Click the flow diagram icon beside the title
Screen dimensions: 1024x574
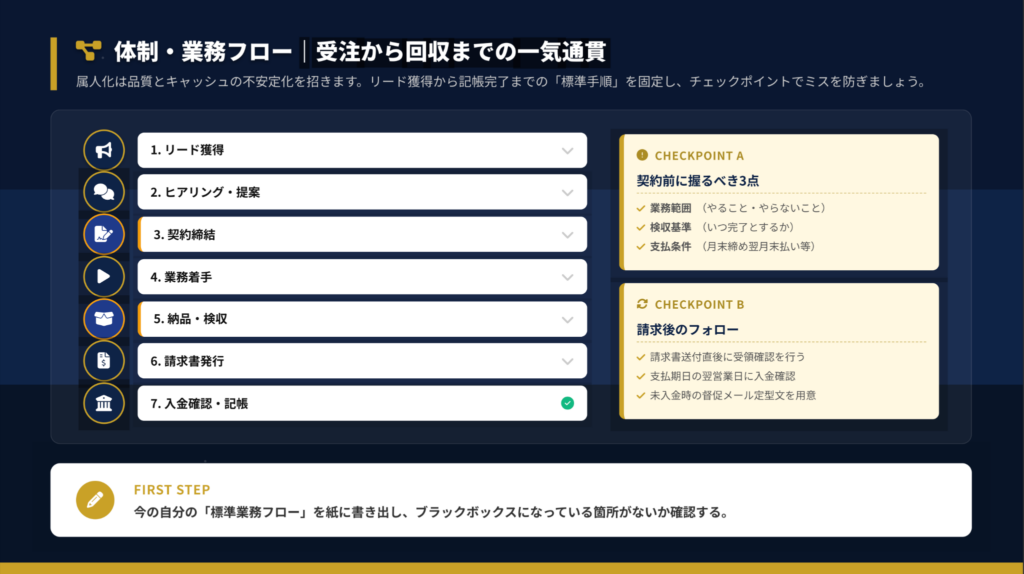pos(88,50)
